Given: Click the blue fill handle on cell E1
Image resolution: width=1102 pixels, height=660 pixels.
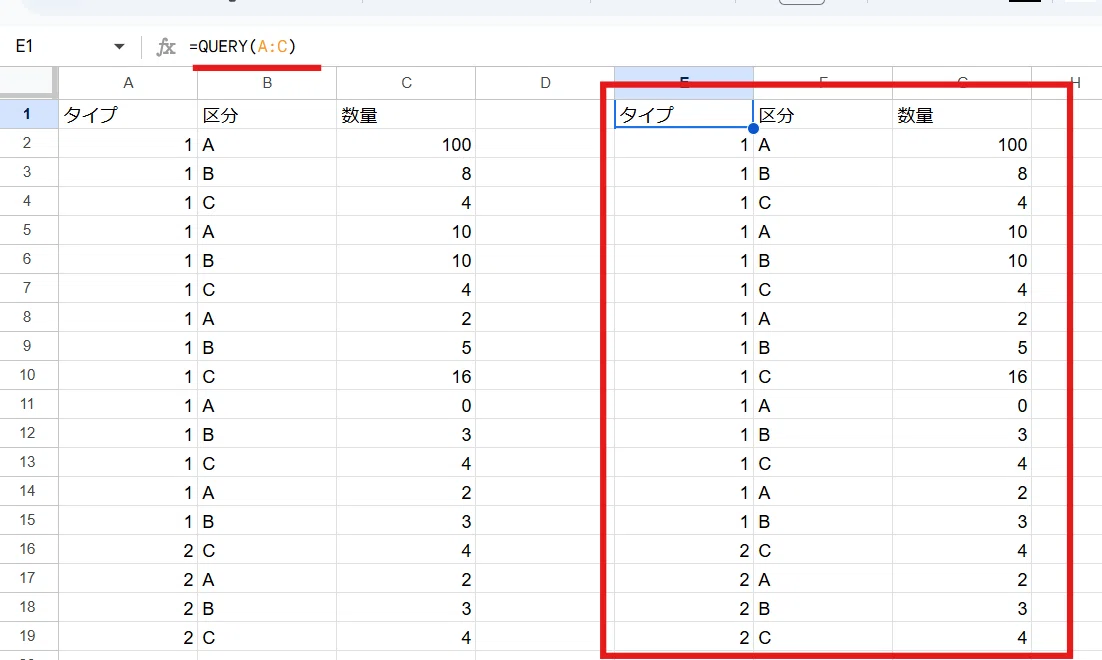Looking at the screenshot, I should (753, 128).
